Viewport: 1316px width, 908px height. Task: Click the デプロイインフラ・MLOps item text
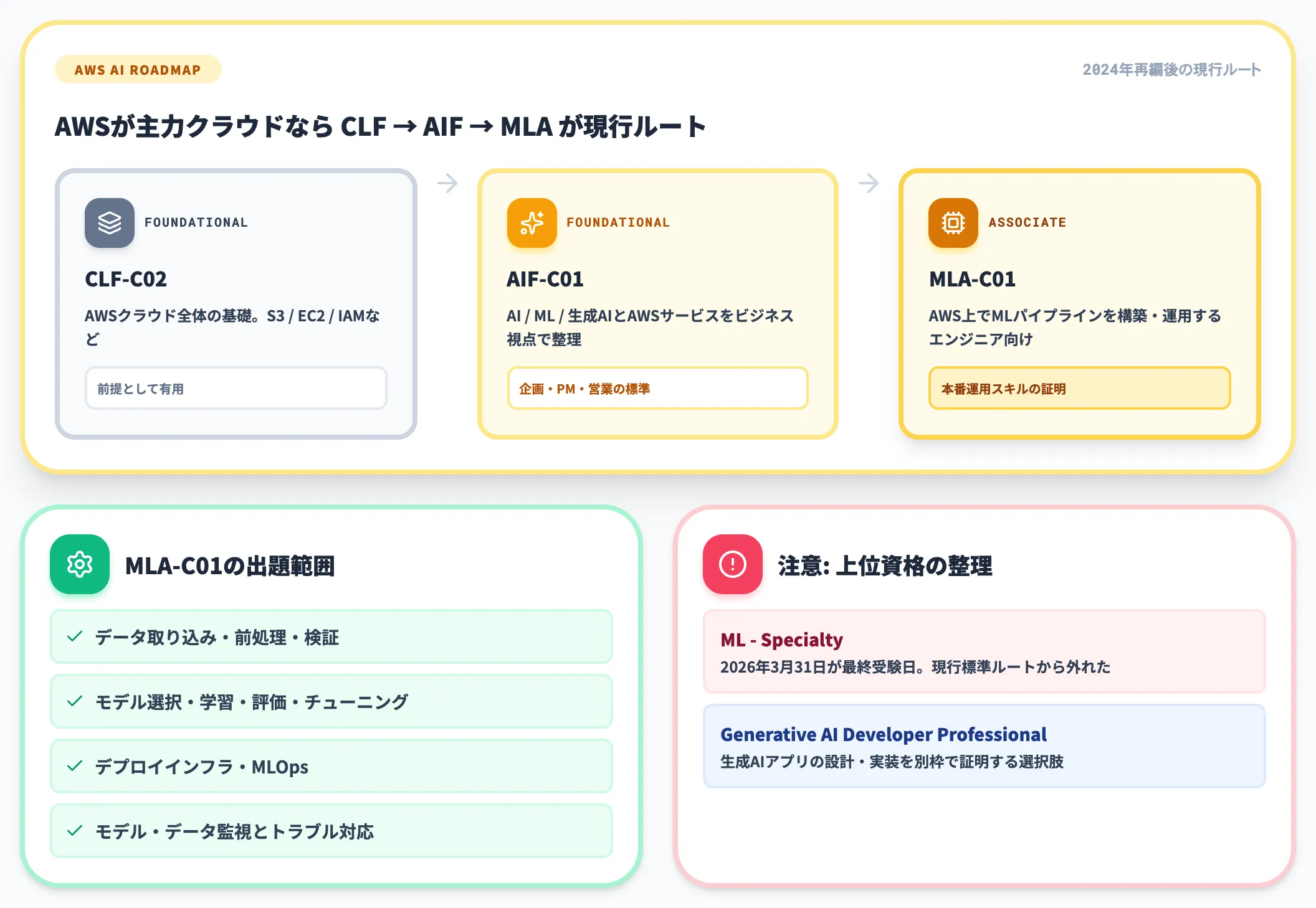tap(201, 767)
